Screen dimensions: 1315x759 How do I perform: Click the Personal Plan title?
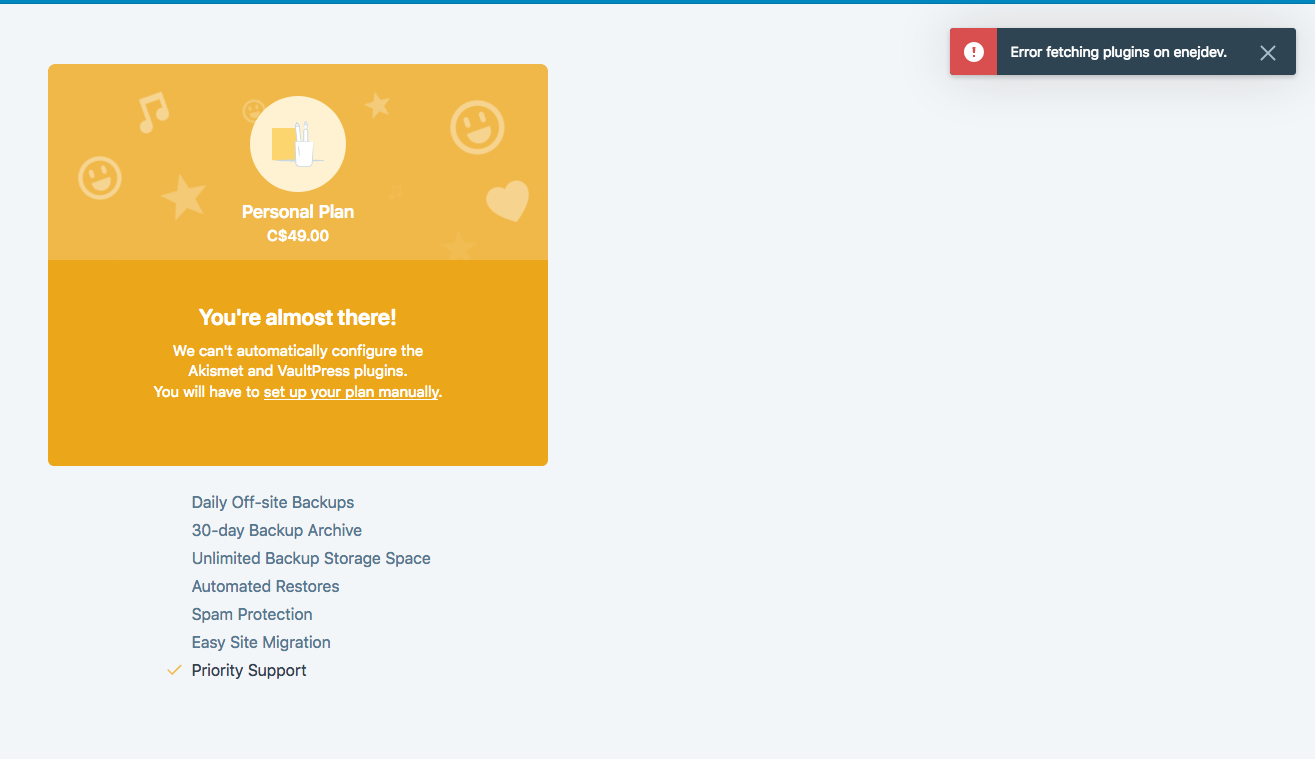pyautogui.click(x=298, y=212)
